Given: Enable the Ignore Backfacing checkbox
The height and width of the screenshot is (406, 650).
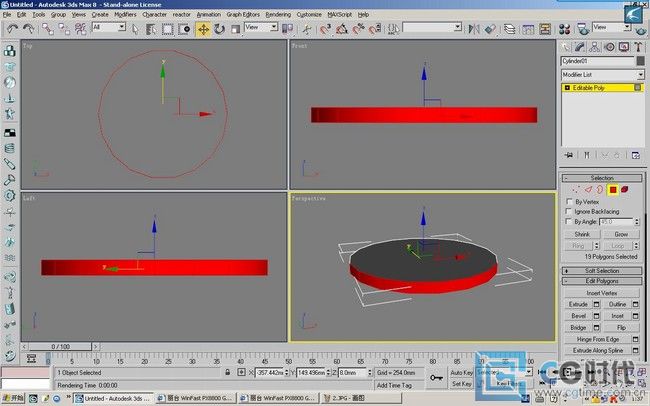Looking at the screenshot, I should (569, 212).
